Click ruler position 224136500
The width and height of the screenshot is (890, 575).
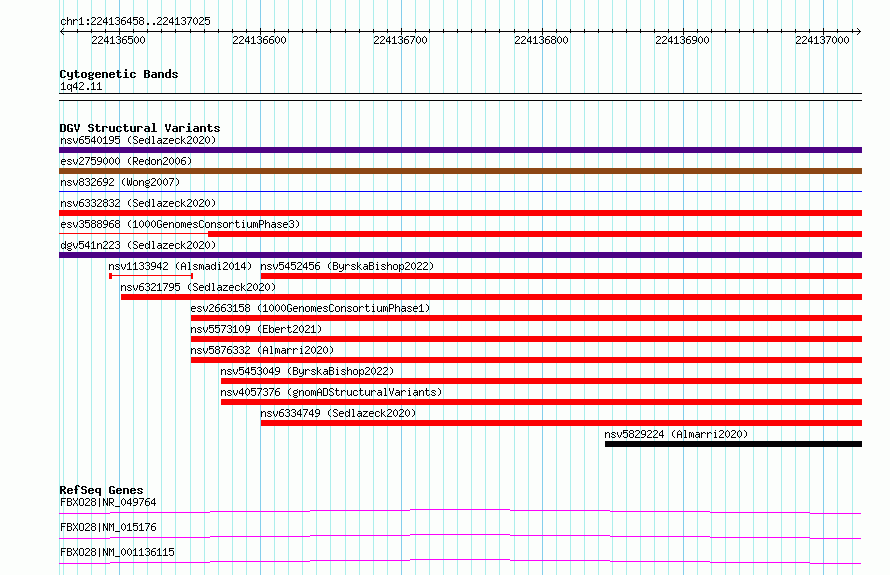coord(118,40)
